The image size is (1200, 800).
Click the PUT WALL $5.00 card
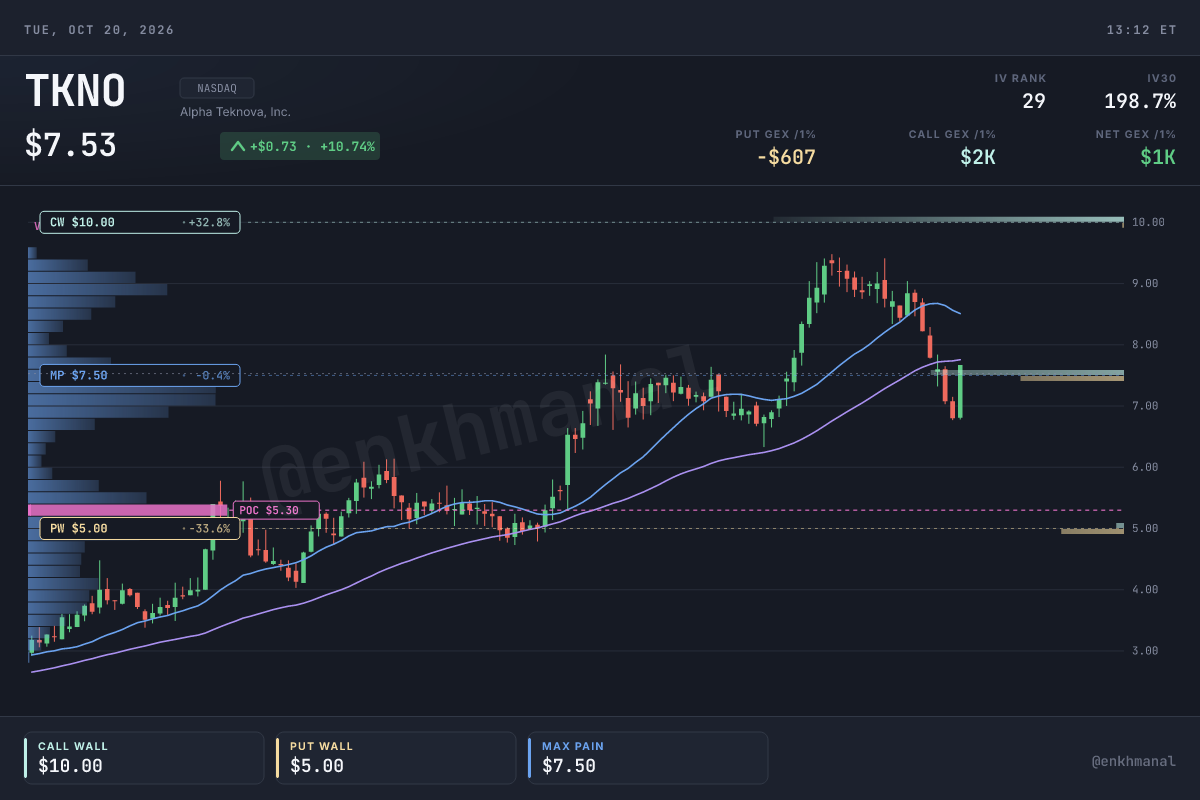click(x=396, y=758)
